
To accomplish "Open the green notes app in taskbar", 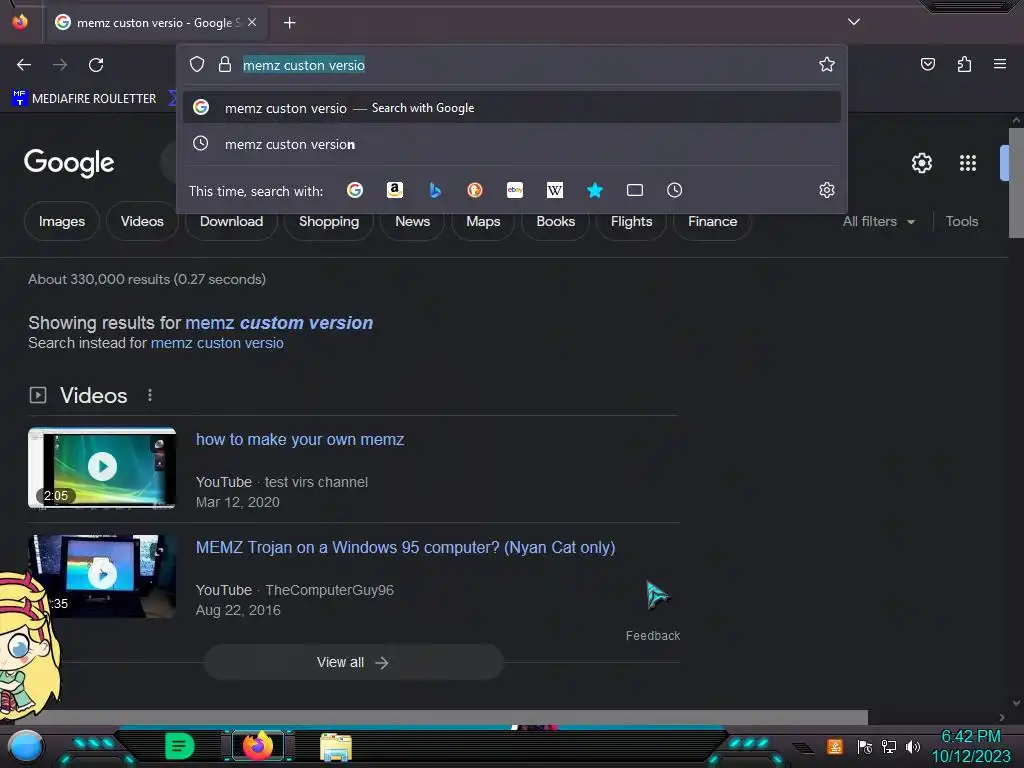I will 179,746.
